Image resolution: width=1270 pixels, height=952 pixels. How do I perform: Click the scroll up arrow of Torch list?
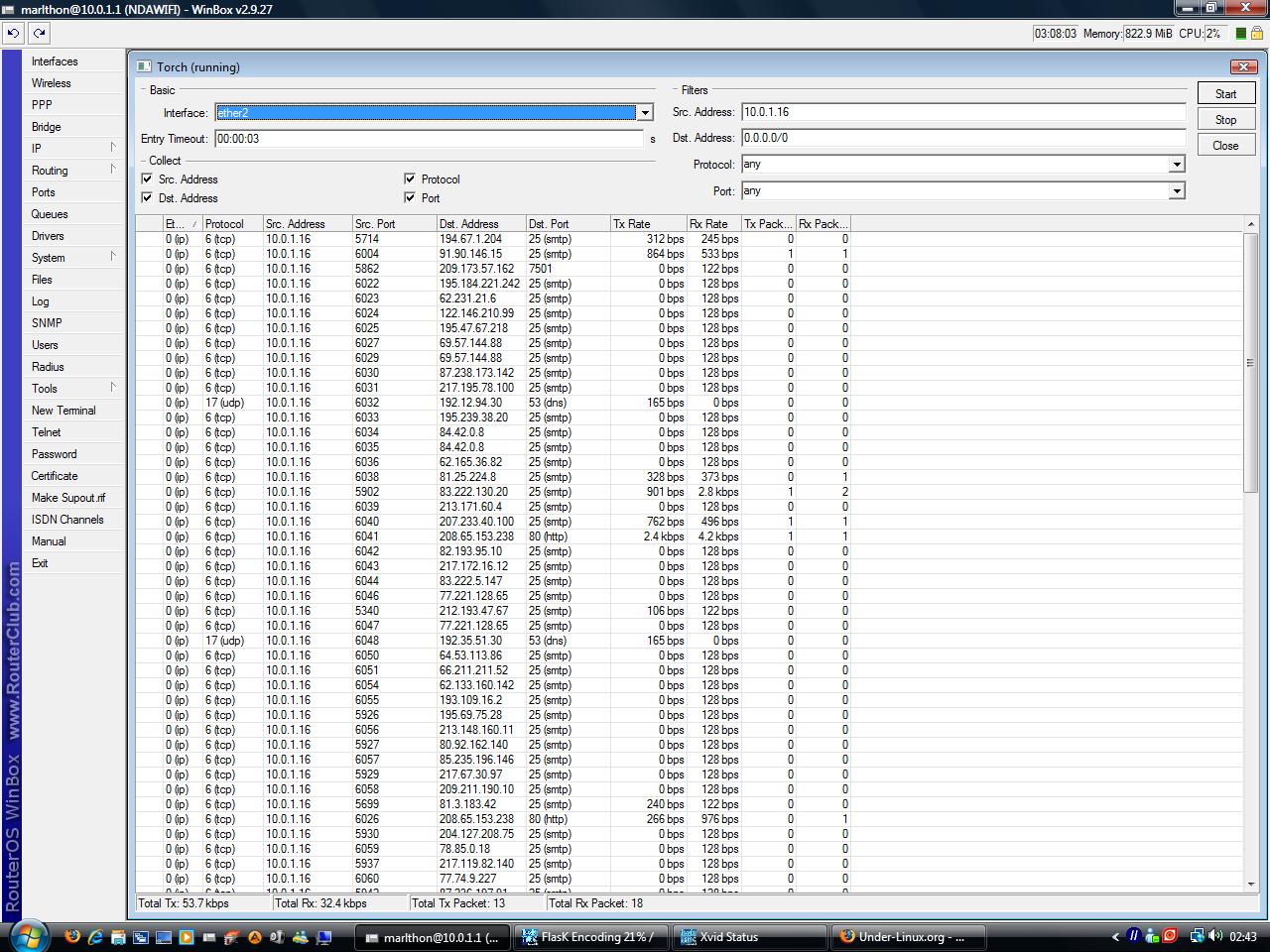click(x=1250, y=224)
